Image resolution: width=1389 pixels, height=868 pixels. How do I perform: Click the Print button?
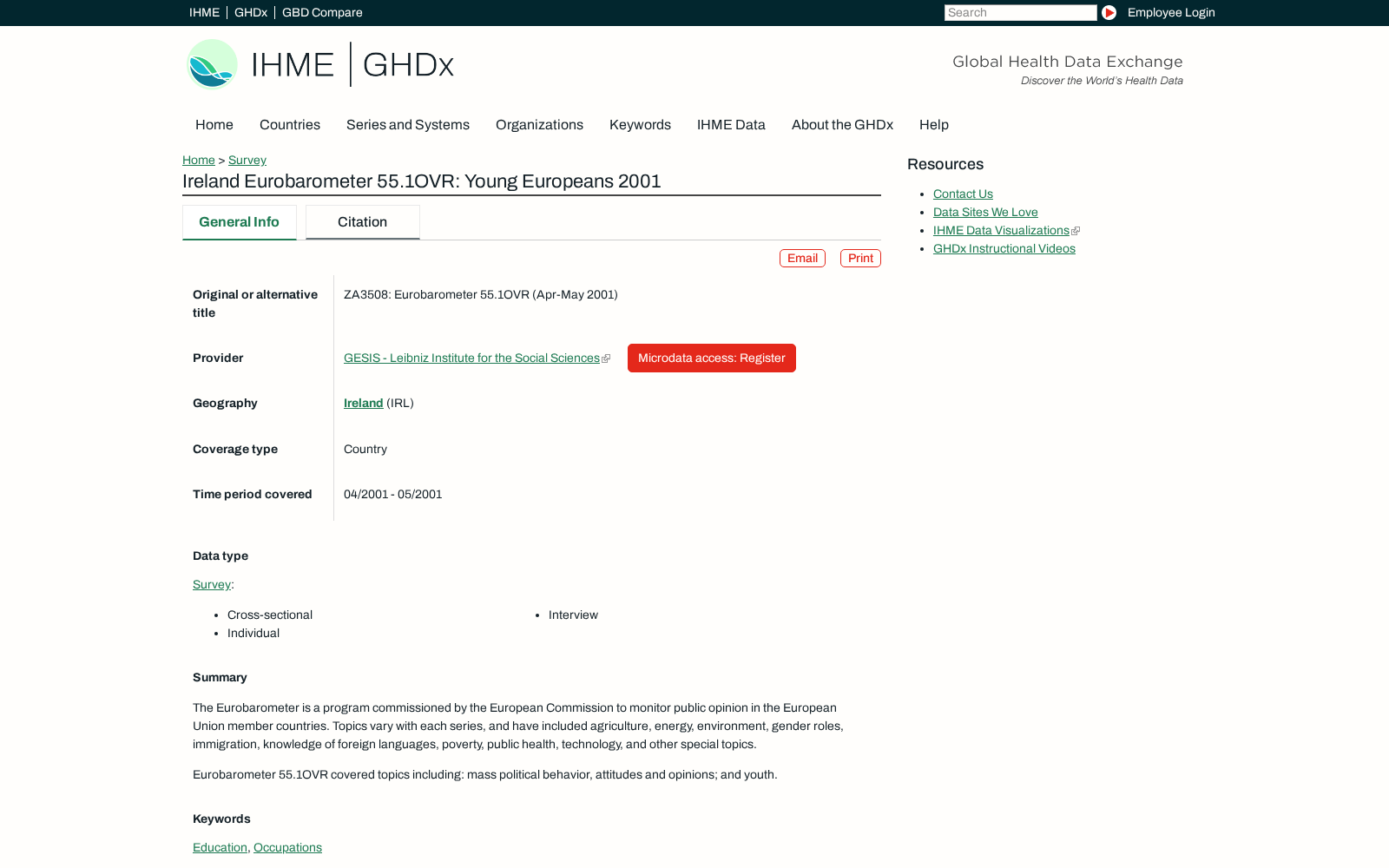(860, 259)
